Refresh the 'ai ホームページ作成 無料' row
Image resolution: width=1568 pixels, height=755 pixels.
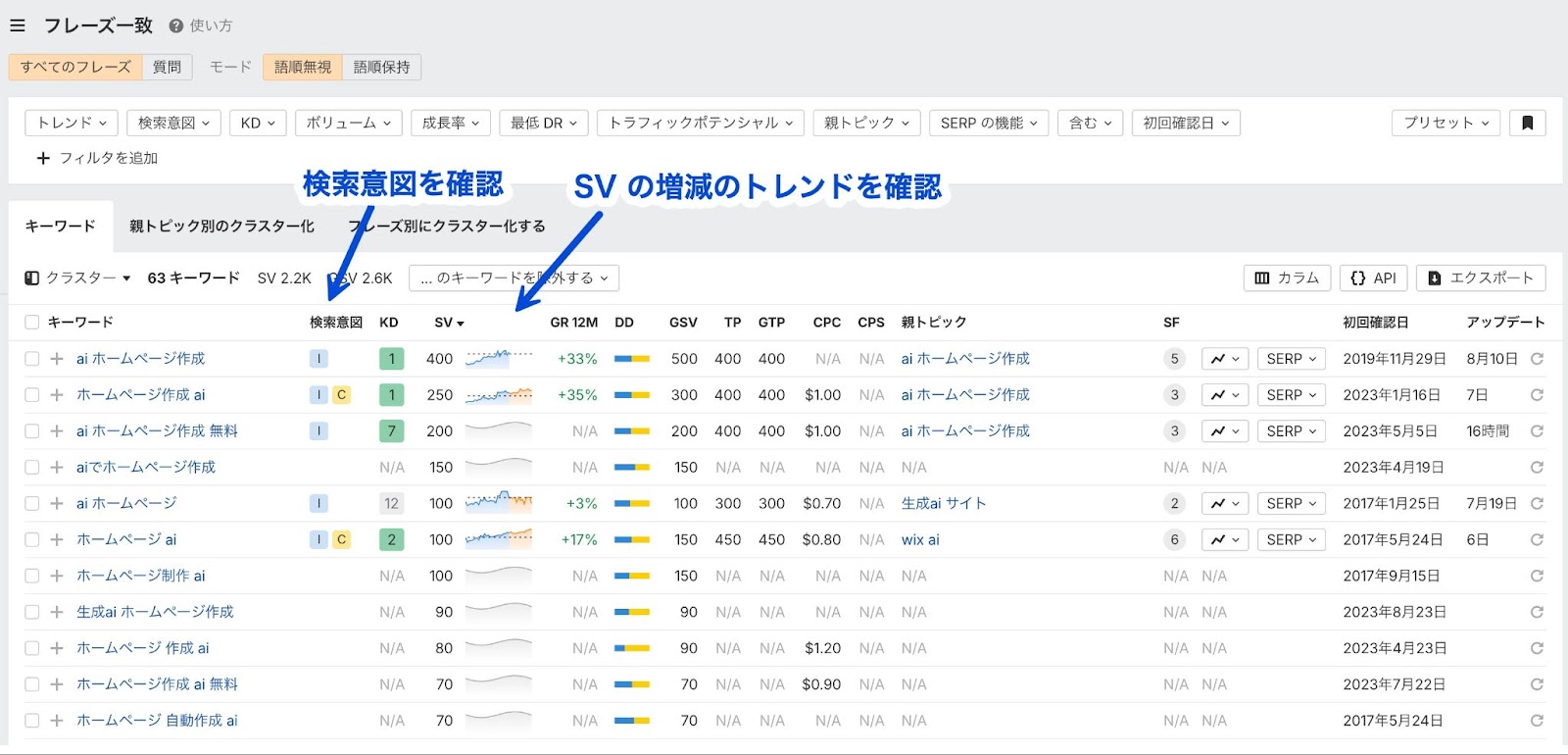click(1537, 431)
